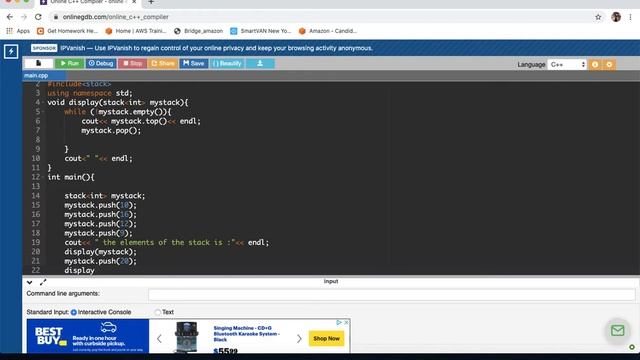Open the SmartVAN New Yo... bookmark
The height and width of the screenshot is (360, 640).
[261, 31]
